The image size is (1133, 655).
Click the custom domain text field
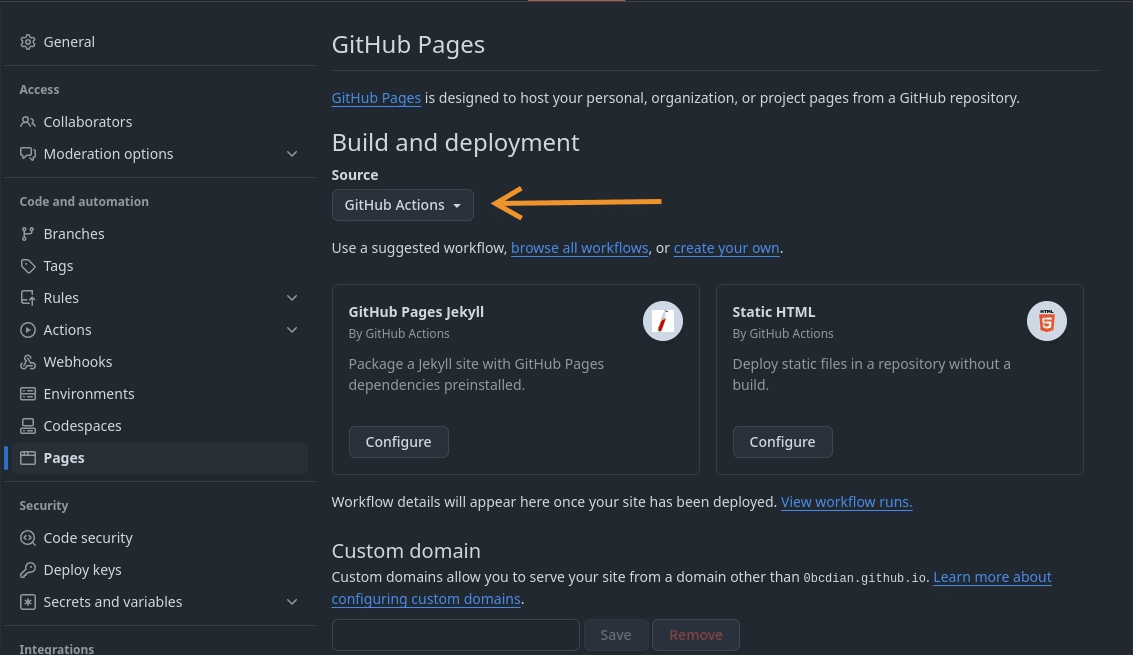pos(455,635)
